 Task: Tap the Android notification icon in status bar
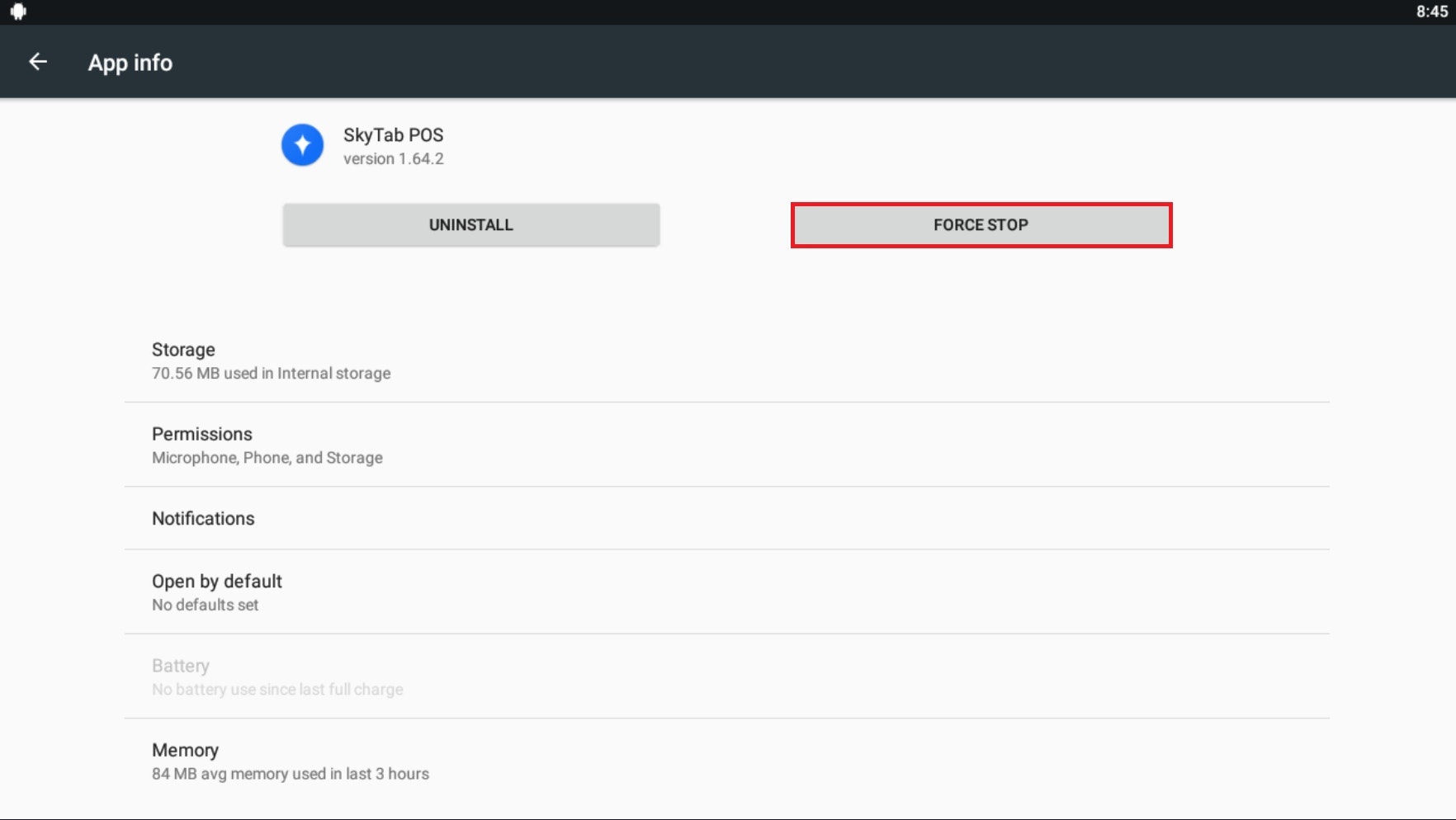18,12
